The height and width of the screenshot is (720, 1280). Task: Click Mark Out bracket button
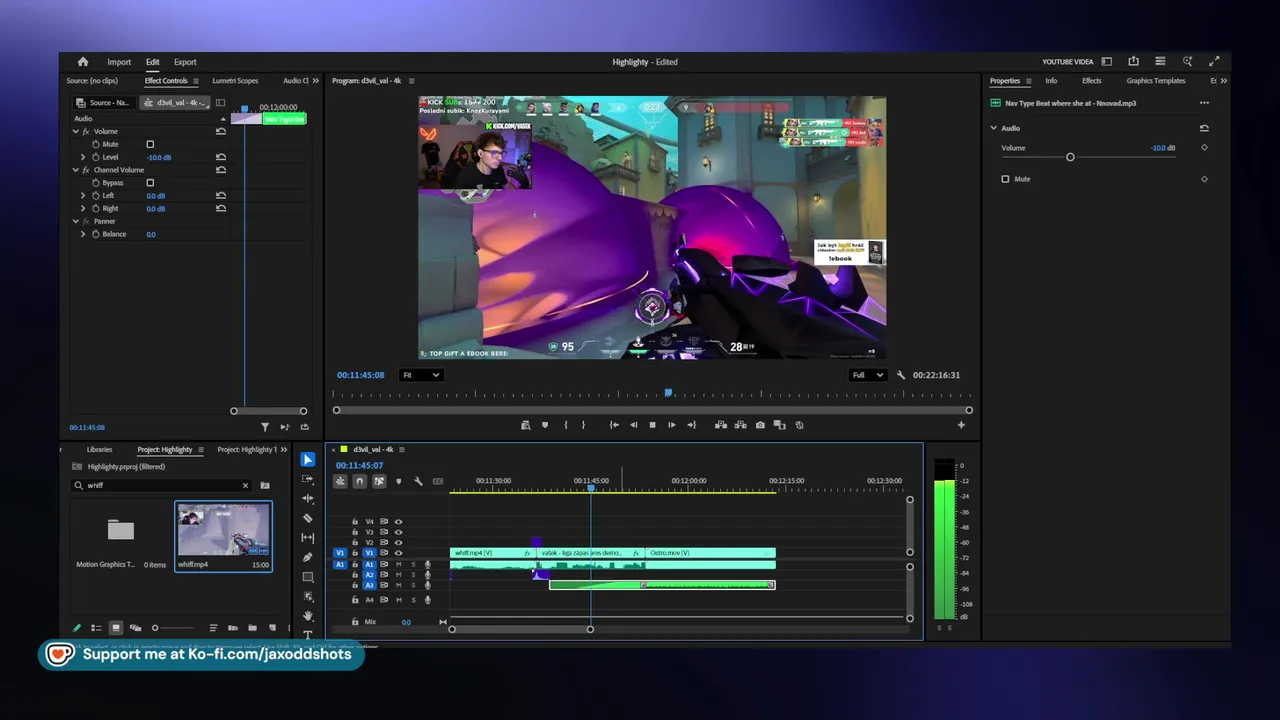583,425
